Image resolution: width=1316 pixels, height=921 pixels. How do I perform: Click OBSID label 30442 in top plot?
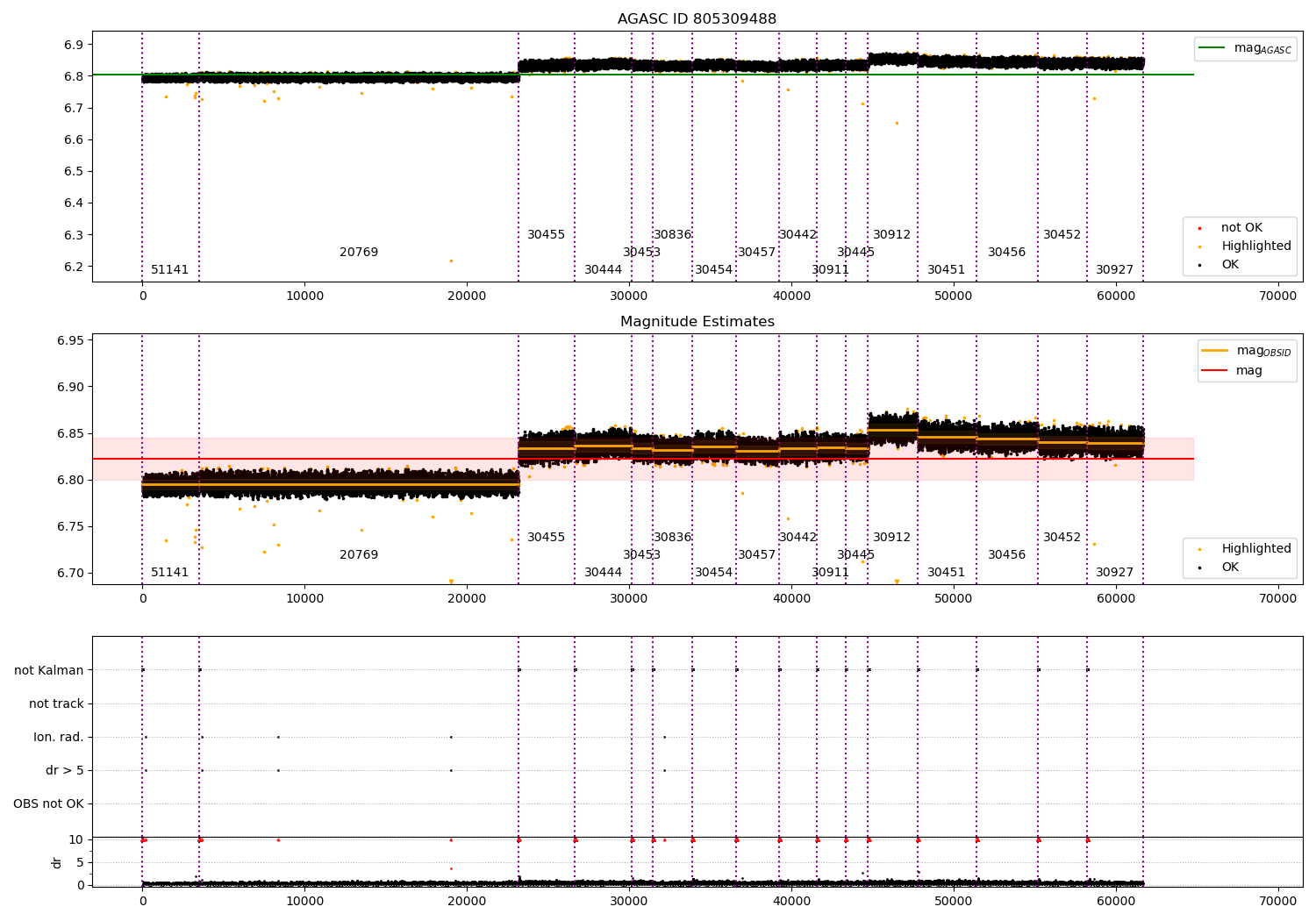(797, 235)
